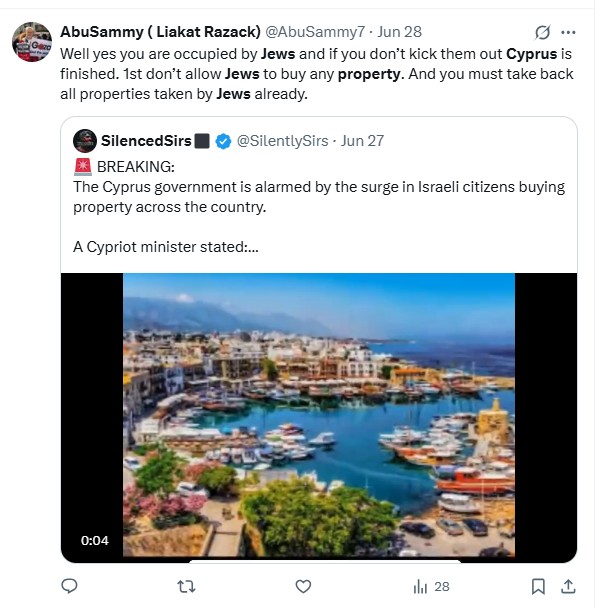The image size is (601, 608).
Task: Click the share post icon
Action: coord(567,586)
